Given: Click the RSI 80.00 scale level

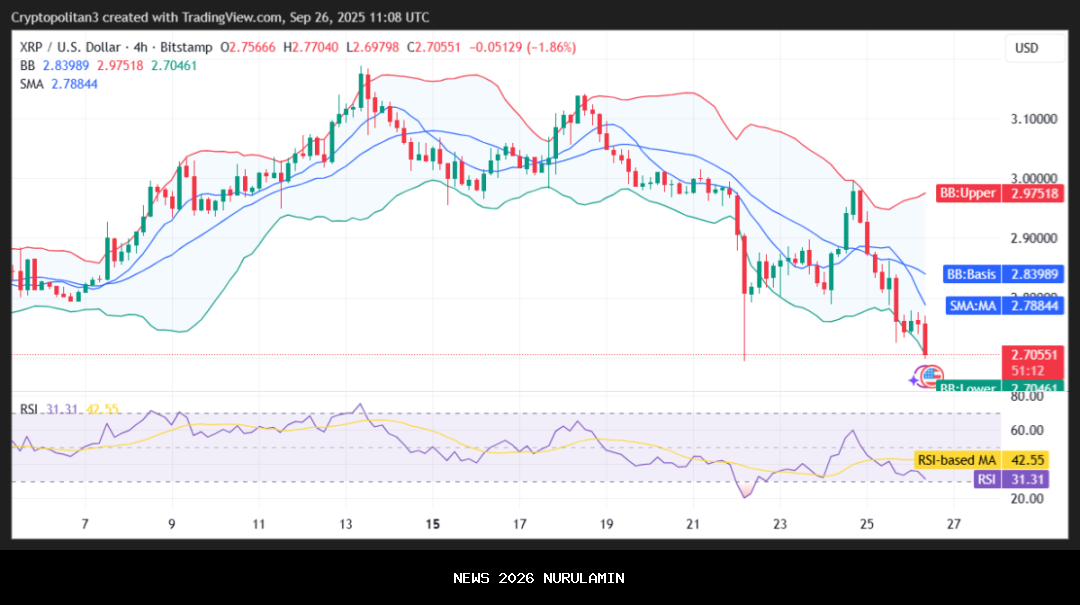Looking at the screenshot, I should point(1028,396).
